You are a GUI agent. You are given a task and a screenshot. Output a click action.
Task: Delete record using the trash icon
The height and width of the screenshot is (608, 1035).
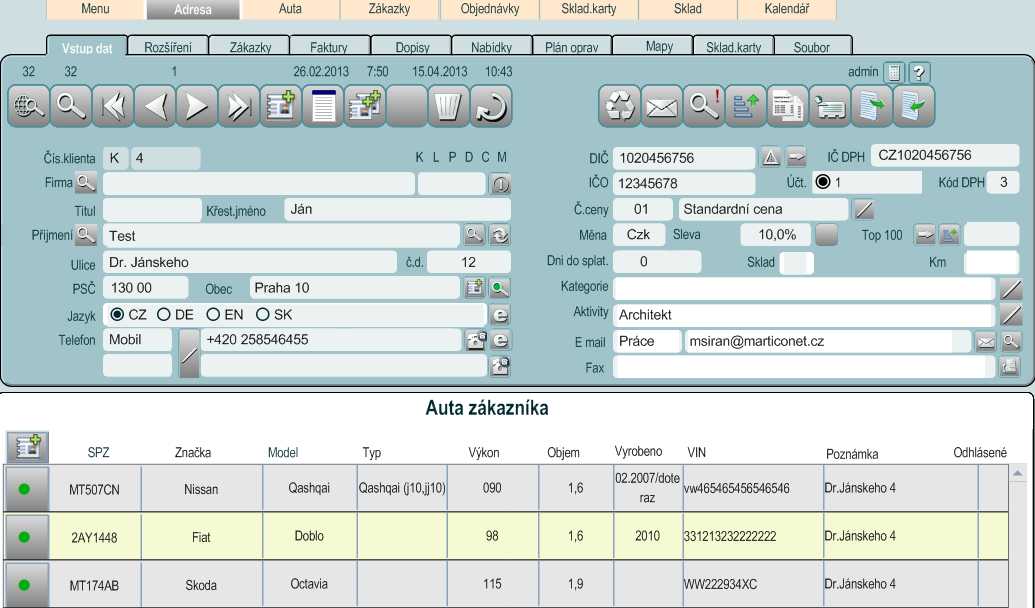[x=448, y=106]
